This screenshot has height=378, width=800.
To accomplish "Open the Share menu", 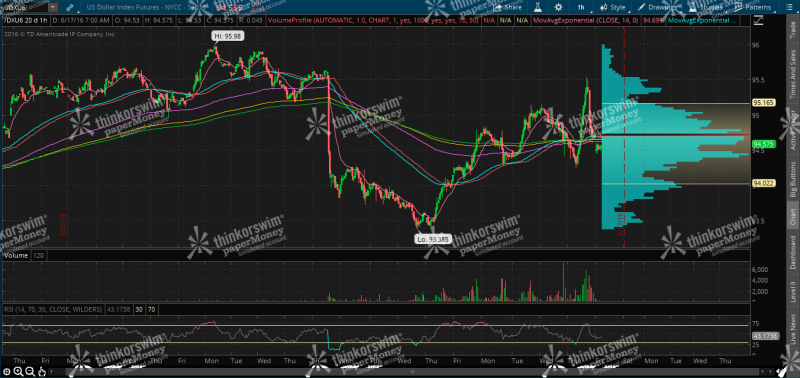I will pos(507,7).
